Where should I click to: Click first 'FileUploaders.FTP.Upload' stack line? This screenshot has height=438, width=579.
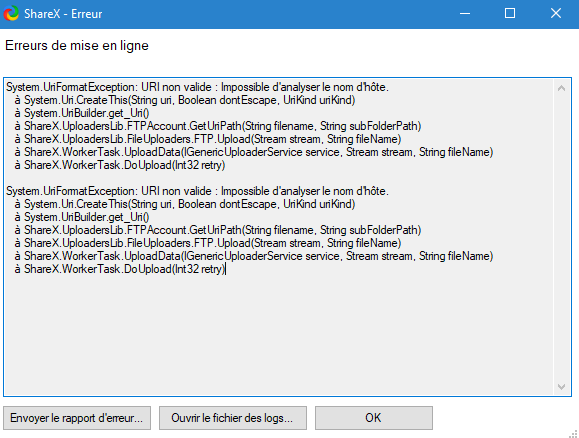[x=208, y=139]
